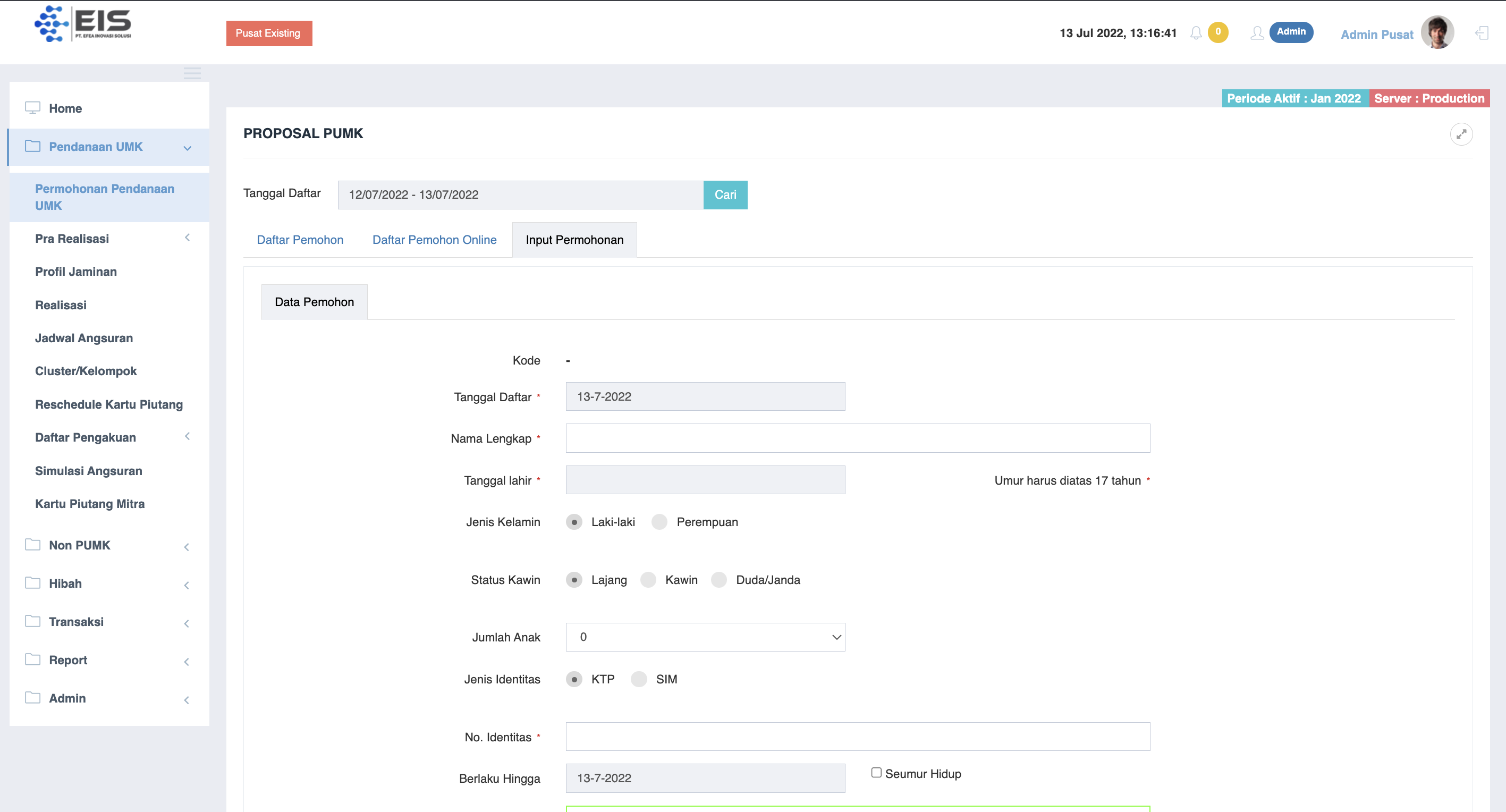
Task: Toggle the sidebar hamburger menu
Action: point(192,73)
